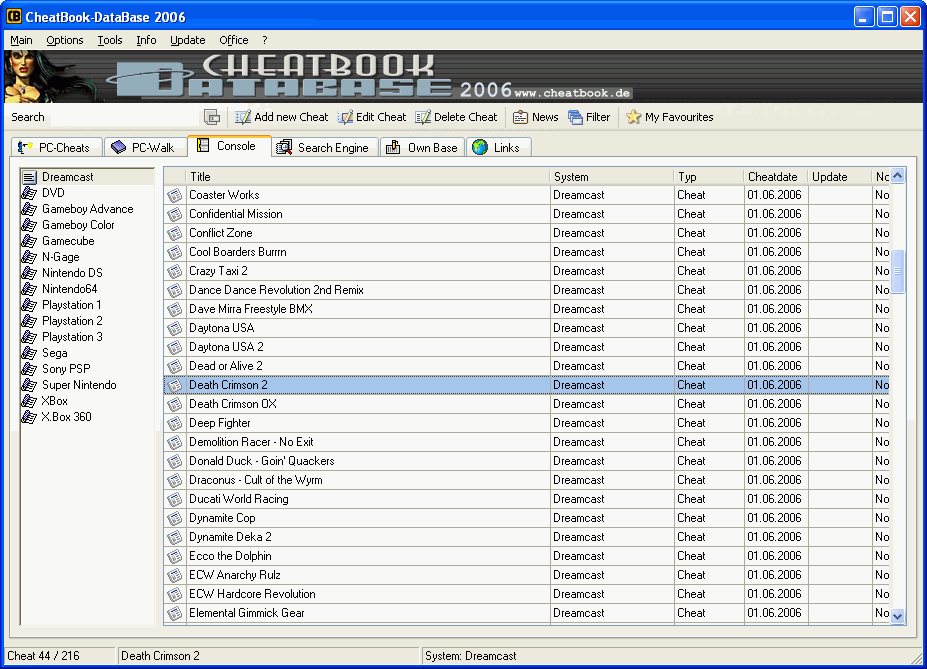The image size is (927, 669).
Task: Open the Options menu
Action: (65, 40)
